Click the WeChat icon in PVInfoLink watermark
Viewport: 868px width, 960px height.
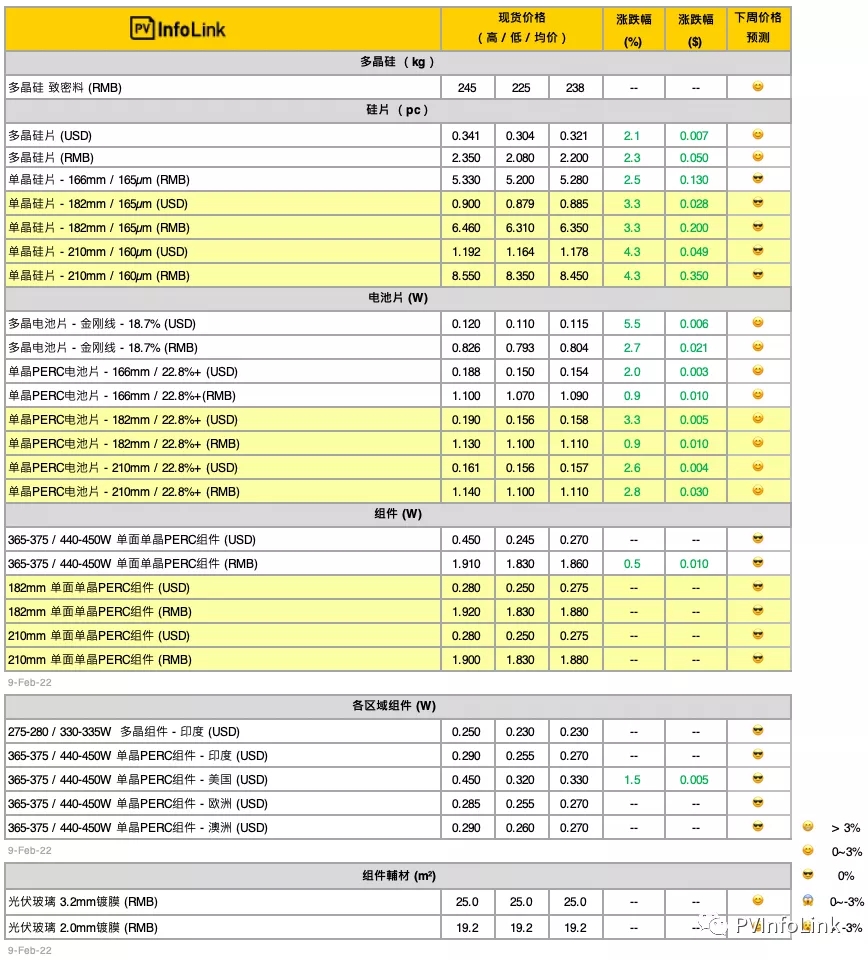tap(713, 926)
